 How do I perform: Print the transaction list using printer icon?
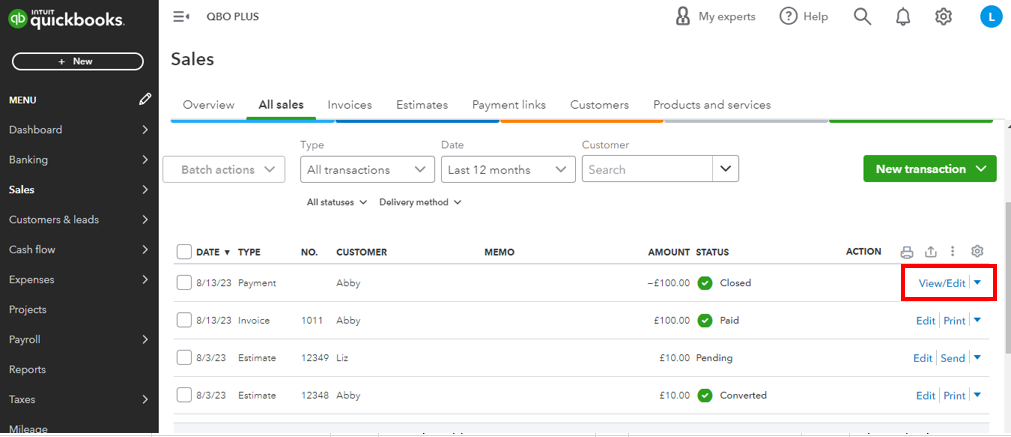point(907,252)
